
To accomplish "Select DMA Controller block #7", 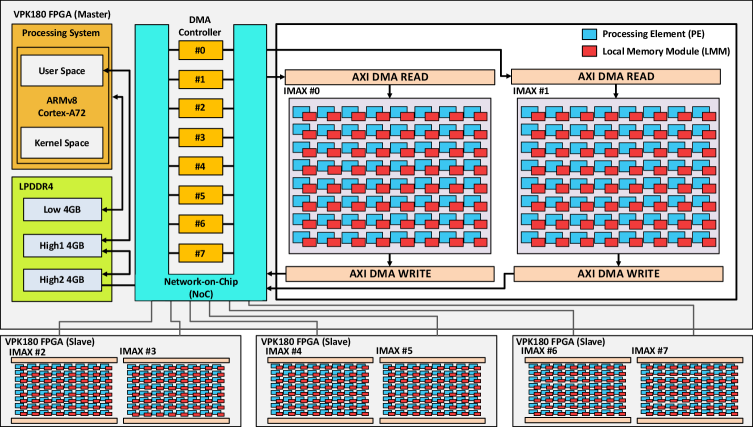I will (x=201, y=253).
